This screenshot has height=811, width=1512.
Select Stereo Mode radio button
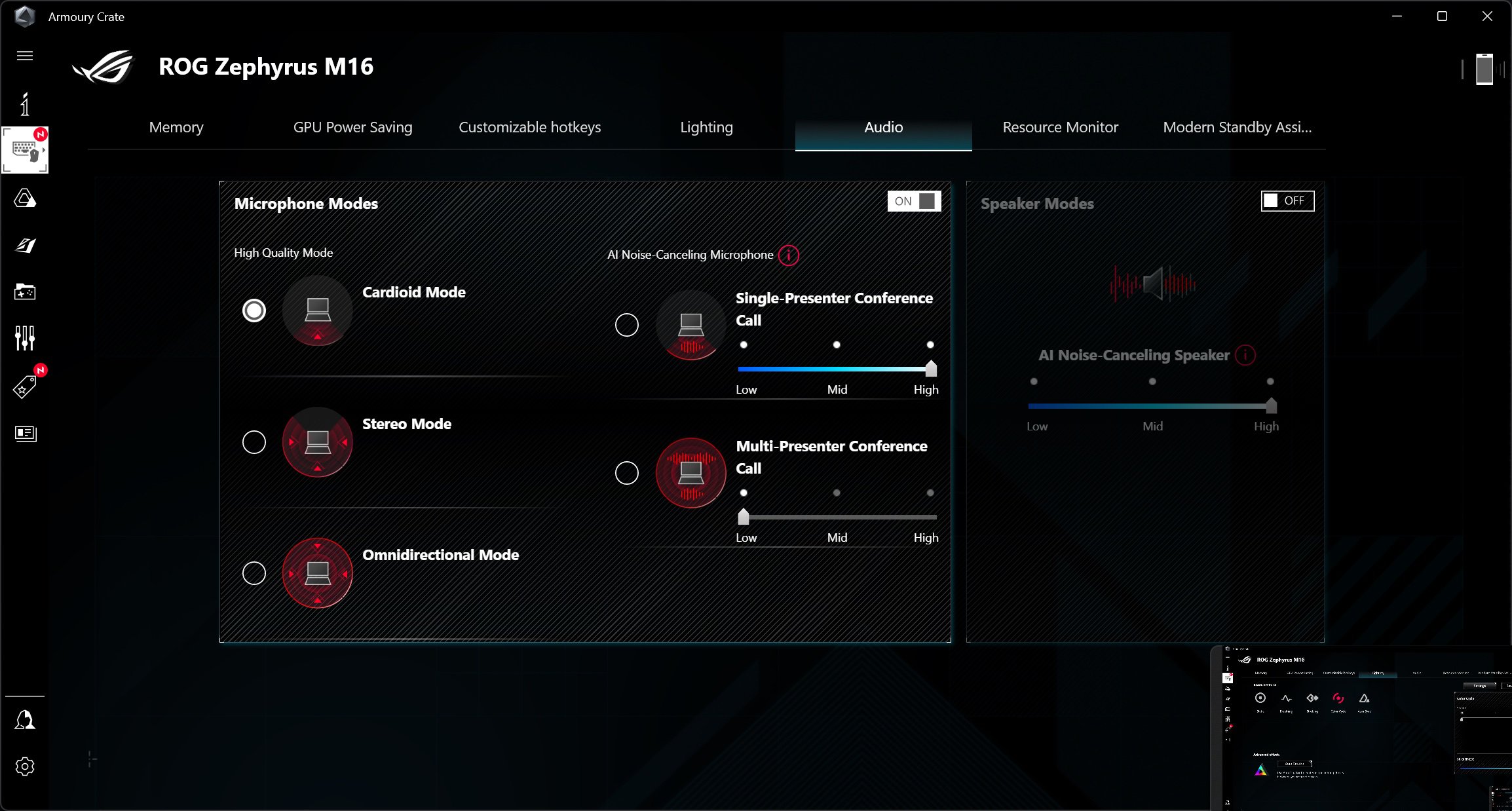tap(254, 441)
